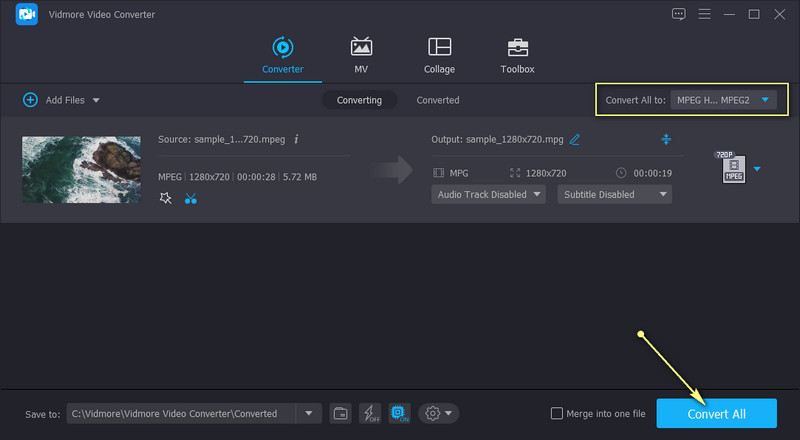Screen dimensions: 800x440
Task: Open the Convert All to format dropdown
Action: 722,100
